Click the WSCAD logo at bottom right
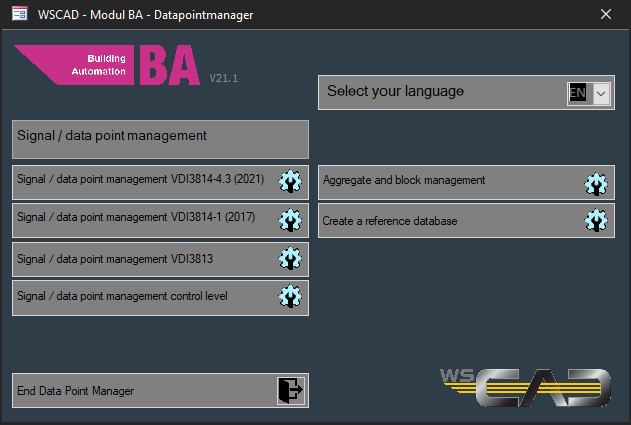Viewport: 631px width, 425px height. (526, 386)
